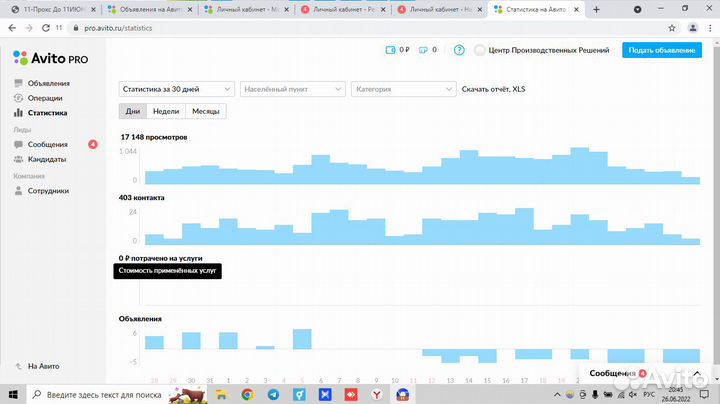
Task: Download report via Скачать отчёт, XLS link
Action: click(x=491, y=89)
